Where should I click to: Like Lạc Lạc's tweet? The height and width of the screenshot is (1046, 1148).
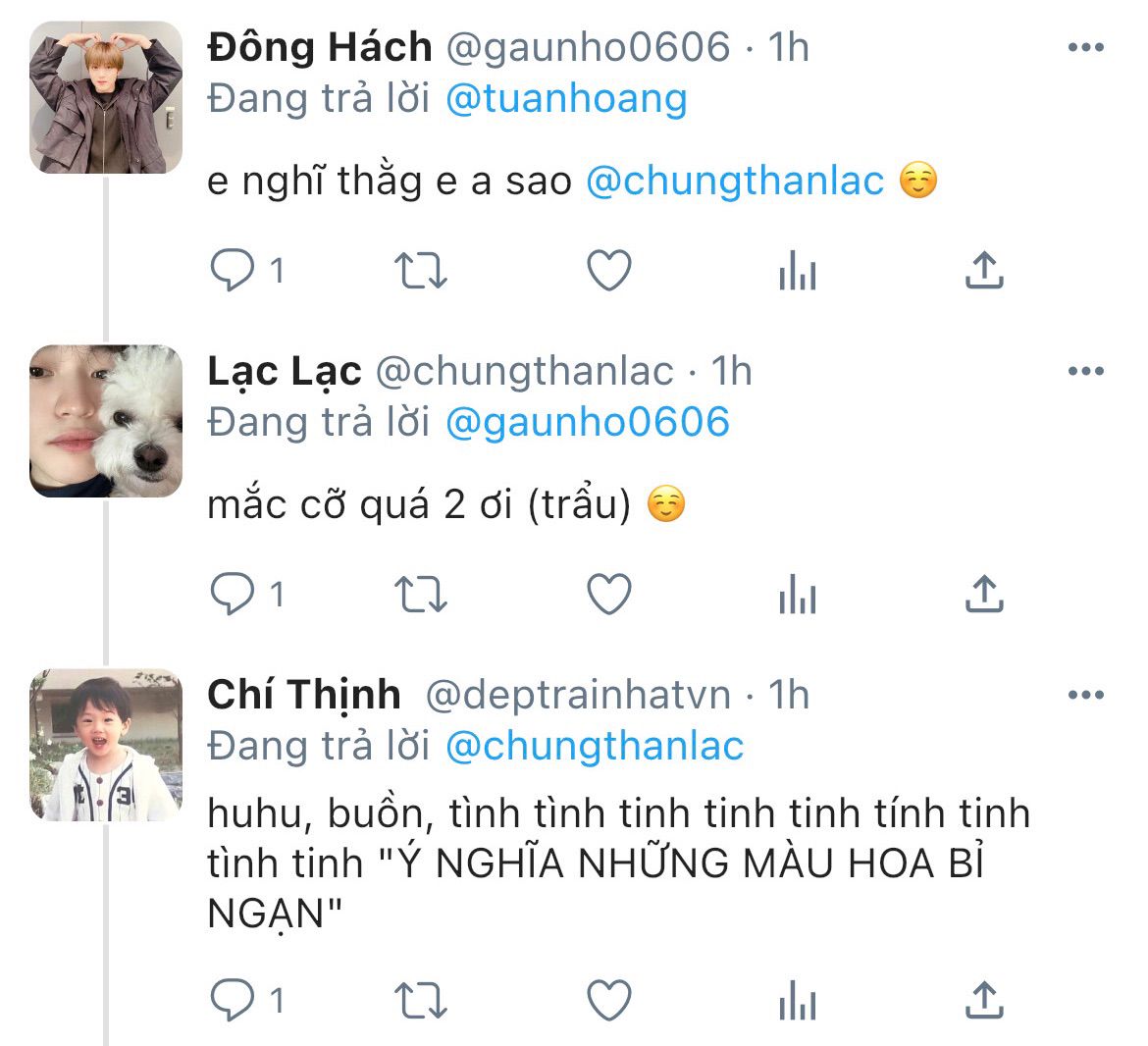click(608, 595)
